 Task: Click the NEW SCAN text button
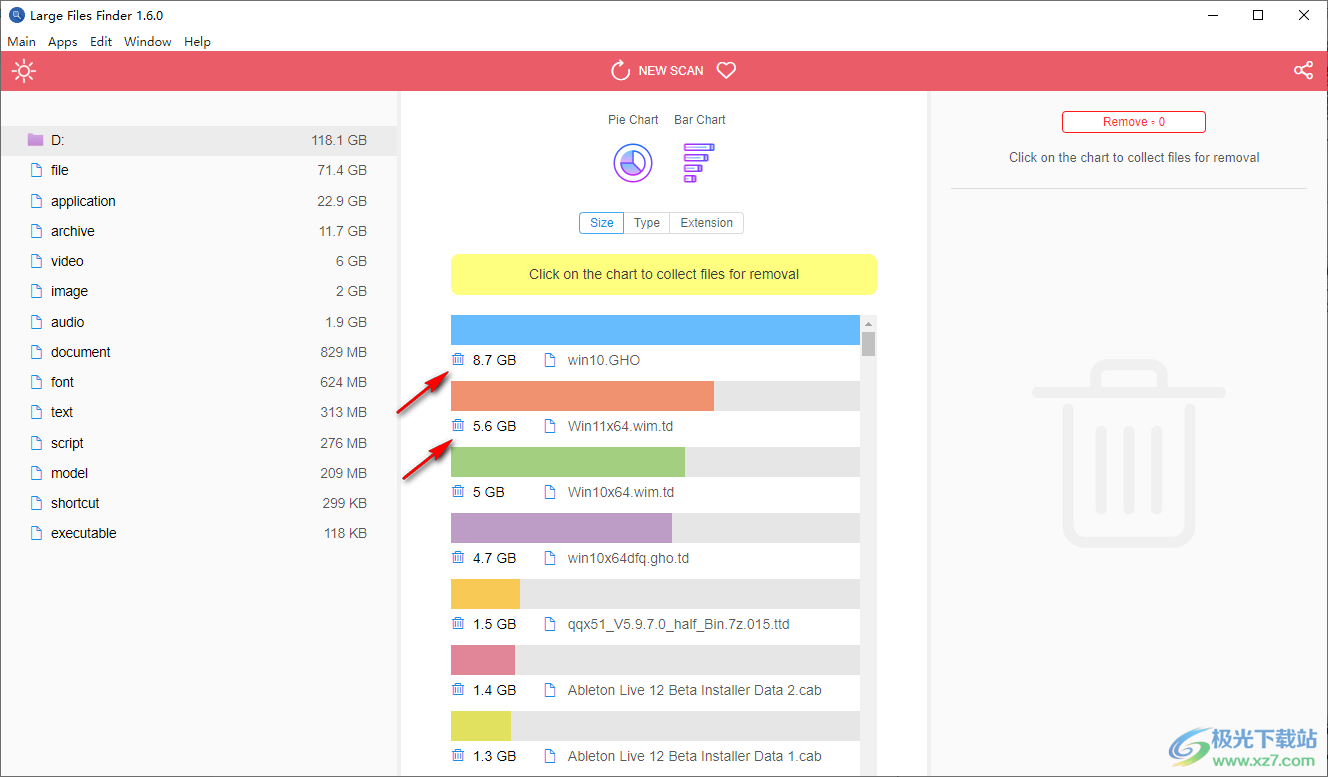click(x=671, y=71)
